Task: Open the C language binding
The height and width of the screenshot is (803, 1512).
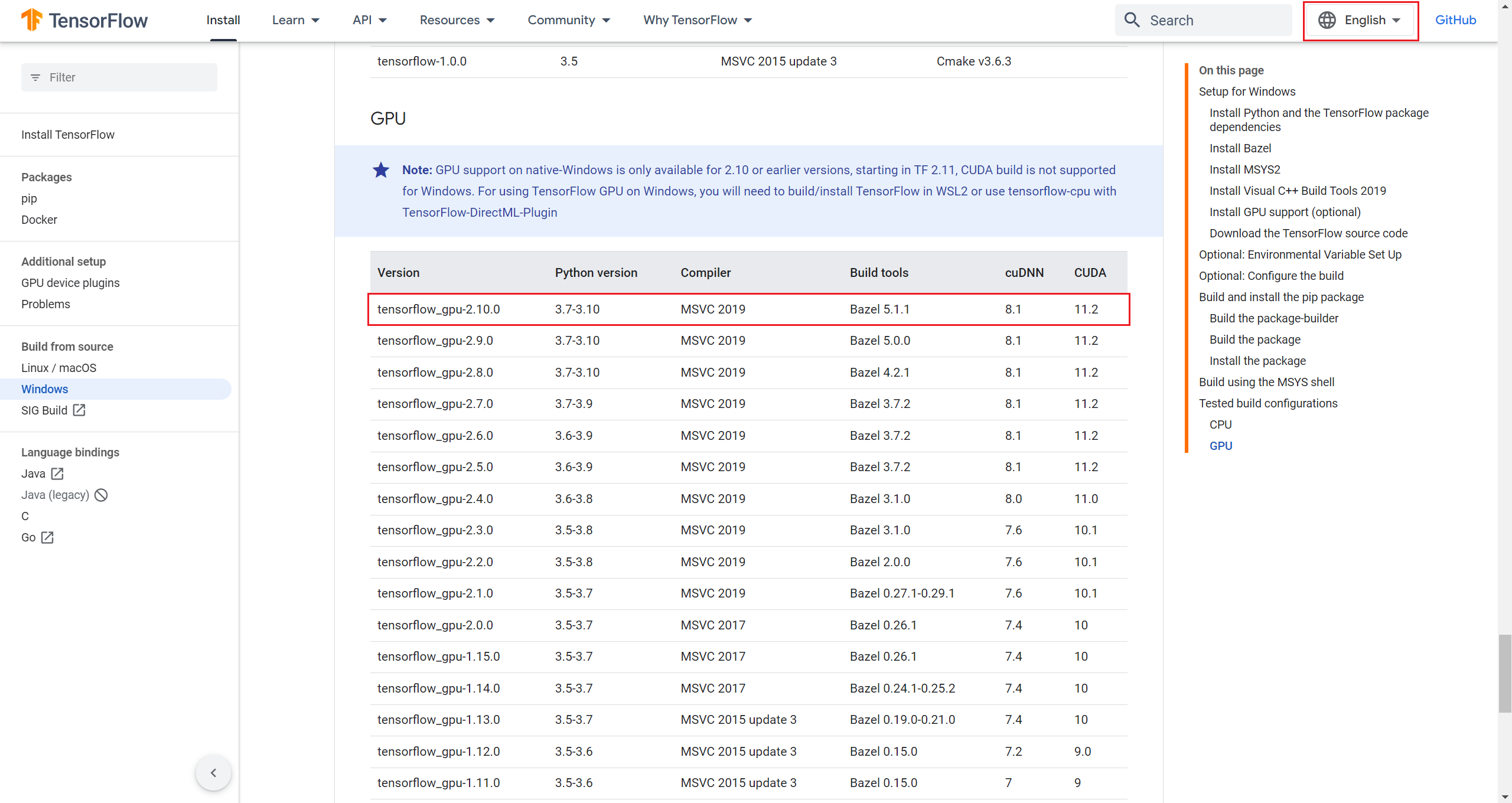Action: [25, 516]
